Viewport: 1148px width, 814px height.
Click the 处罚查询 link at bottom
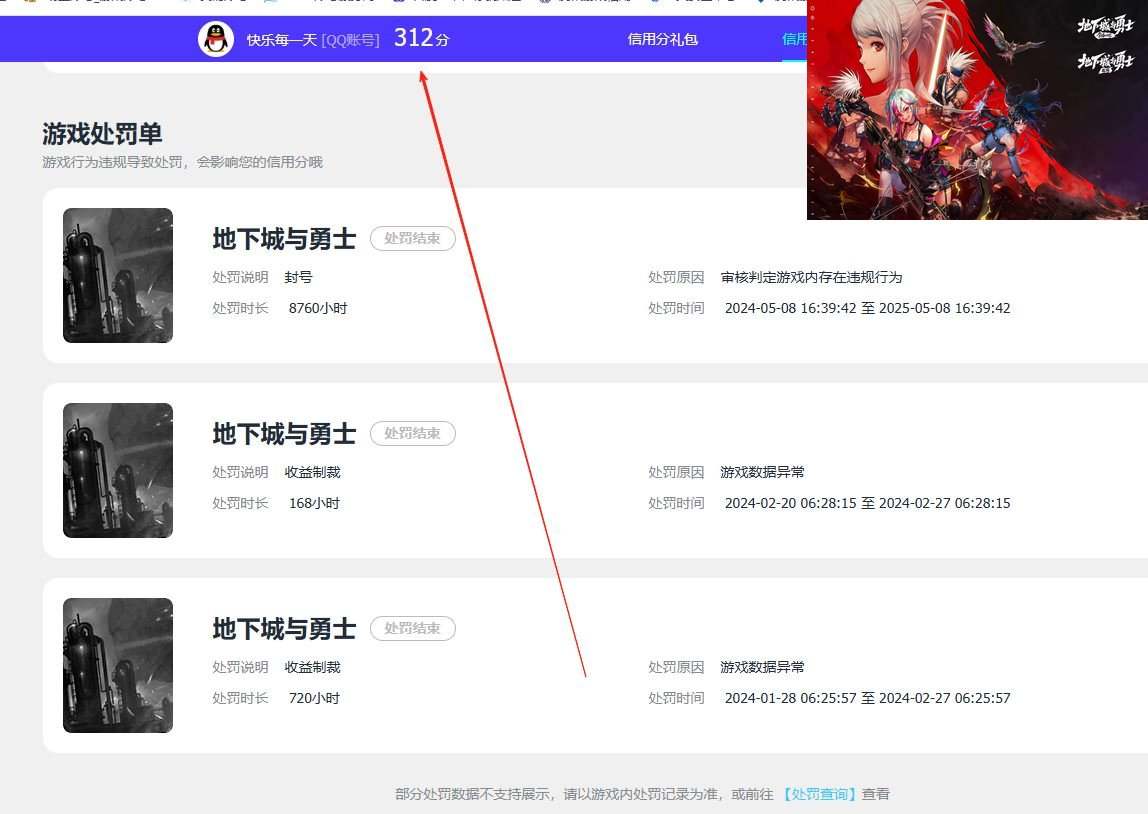click(819, 794)
